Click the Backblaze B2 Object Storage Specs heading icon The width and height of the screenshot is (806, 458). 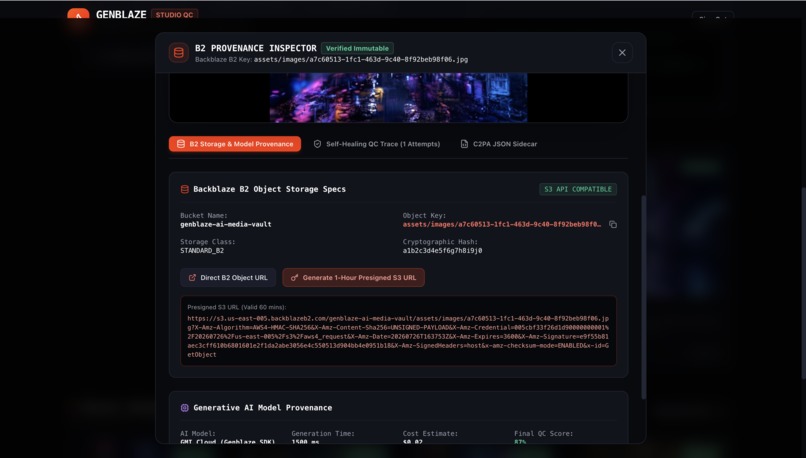pyautogui.click(x=185, y=189)
